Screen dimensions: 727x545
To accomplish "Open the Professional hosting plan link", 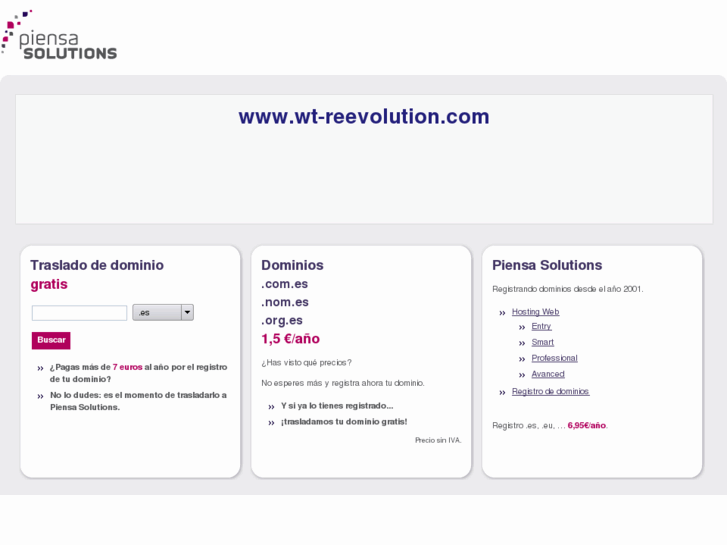I will point(554,358).
